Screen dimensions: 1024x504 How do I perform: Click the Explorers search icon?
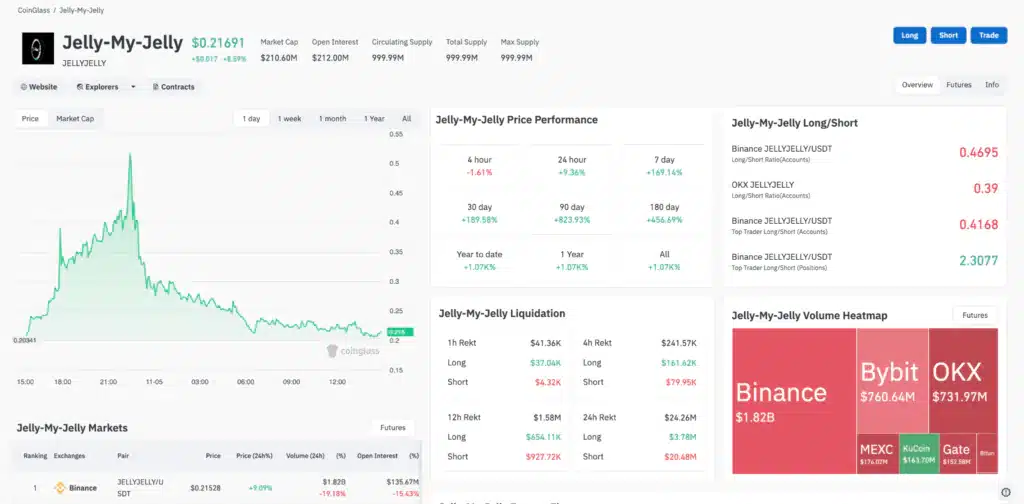tap(78, 87)
